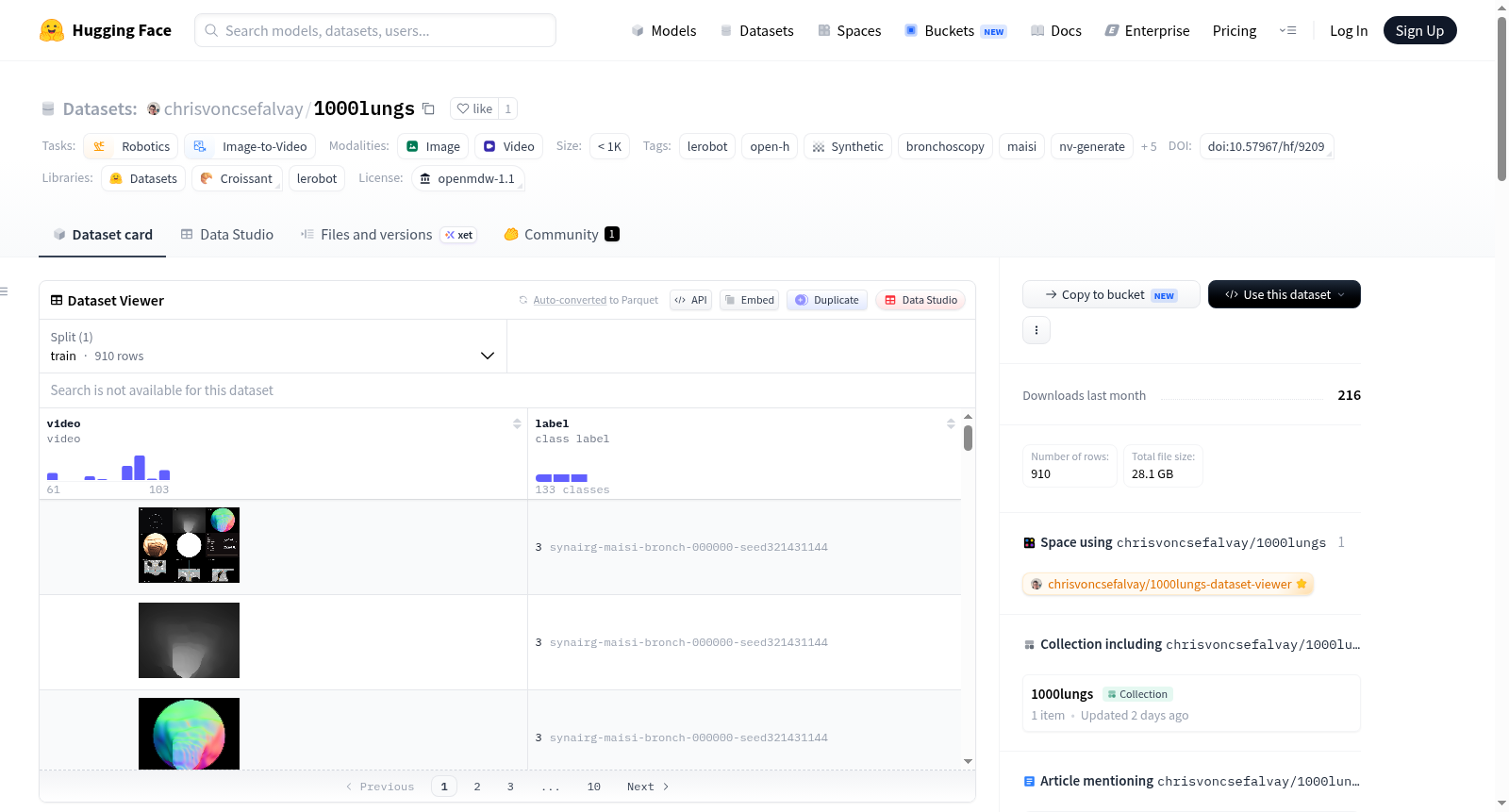The height and width of the screenshot is (812, 1509).
Task: Go to Spaces in the navigation
Action: [x=849, y=30]
